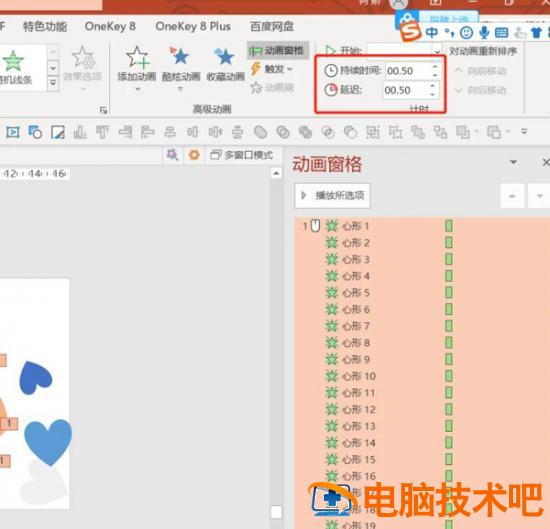Click the union shapes icon
This screenshot has width=550, height=529.
point(260,132)
